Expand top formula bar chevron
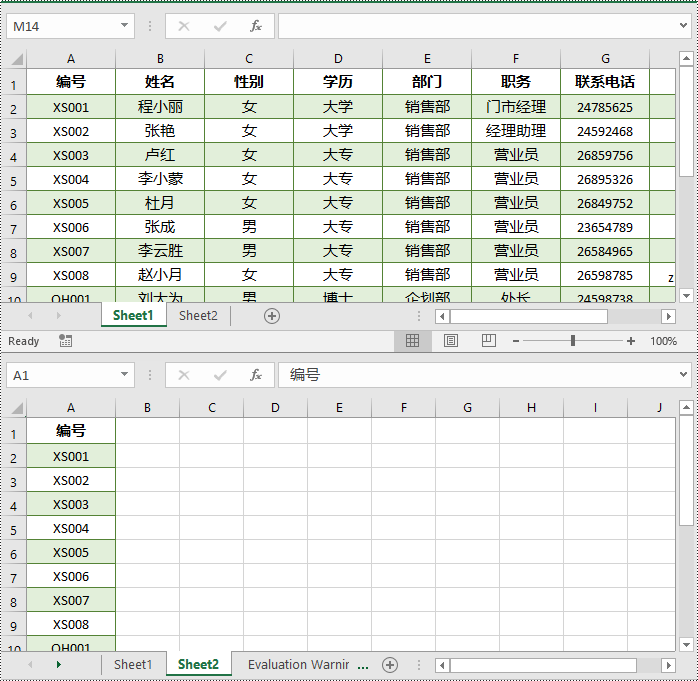 (x=683, y=26)
